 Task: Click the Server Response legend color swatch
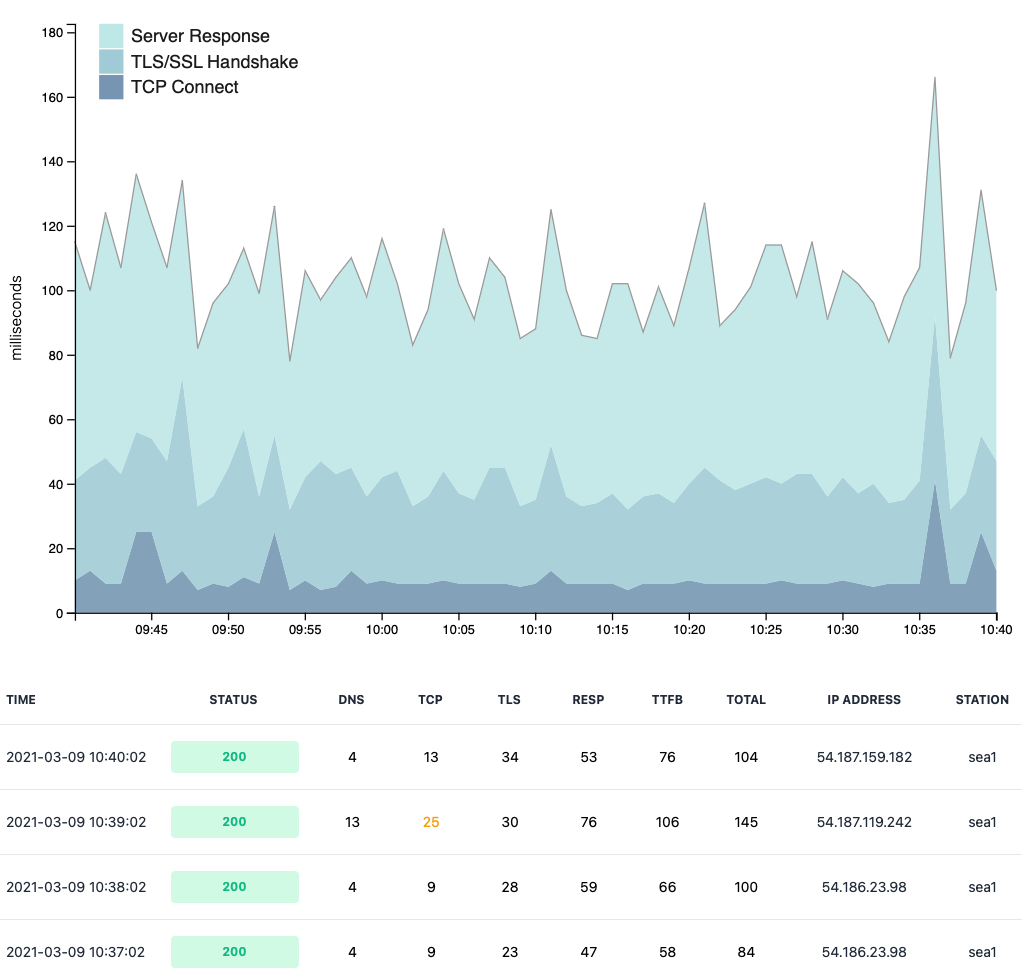tap(111, 36)
